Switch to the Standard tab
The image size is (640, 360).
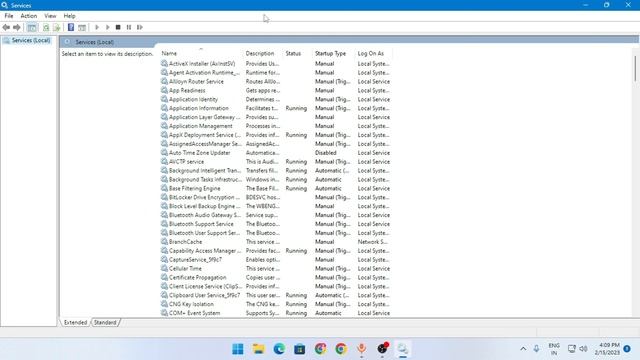tap(105, 322)
